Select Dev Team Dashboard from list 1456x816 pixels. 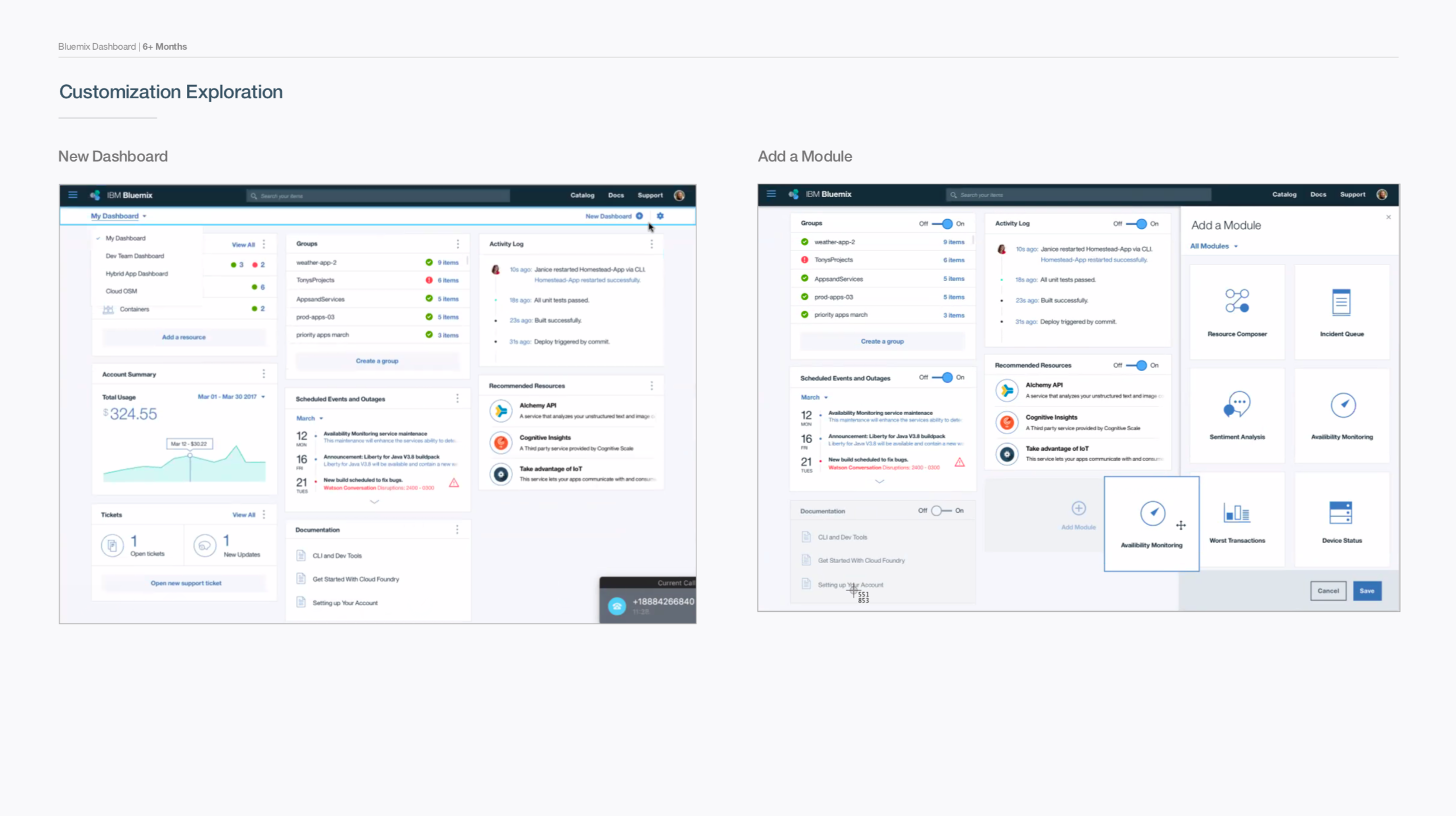[x=135, y=256]
